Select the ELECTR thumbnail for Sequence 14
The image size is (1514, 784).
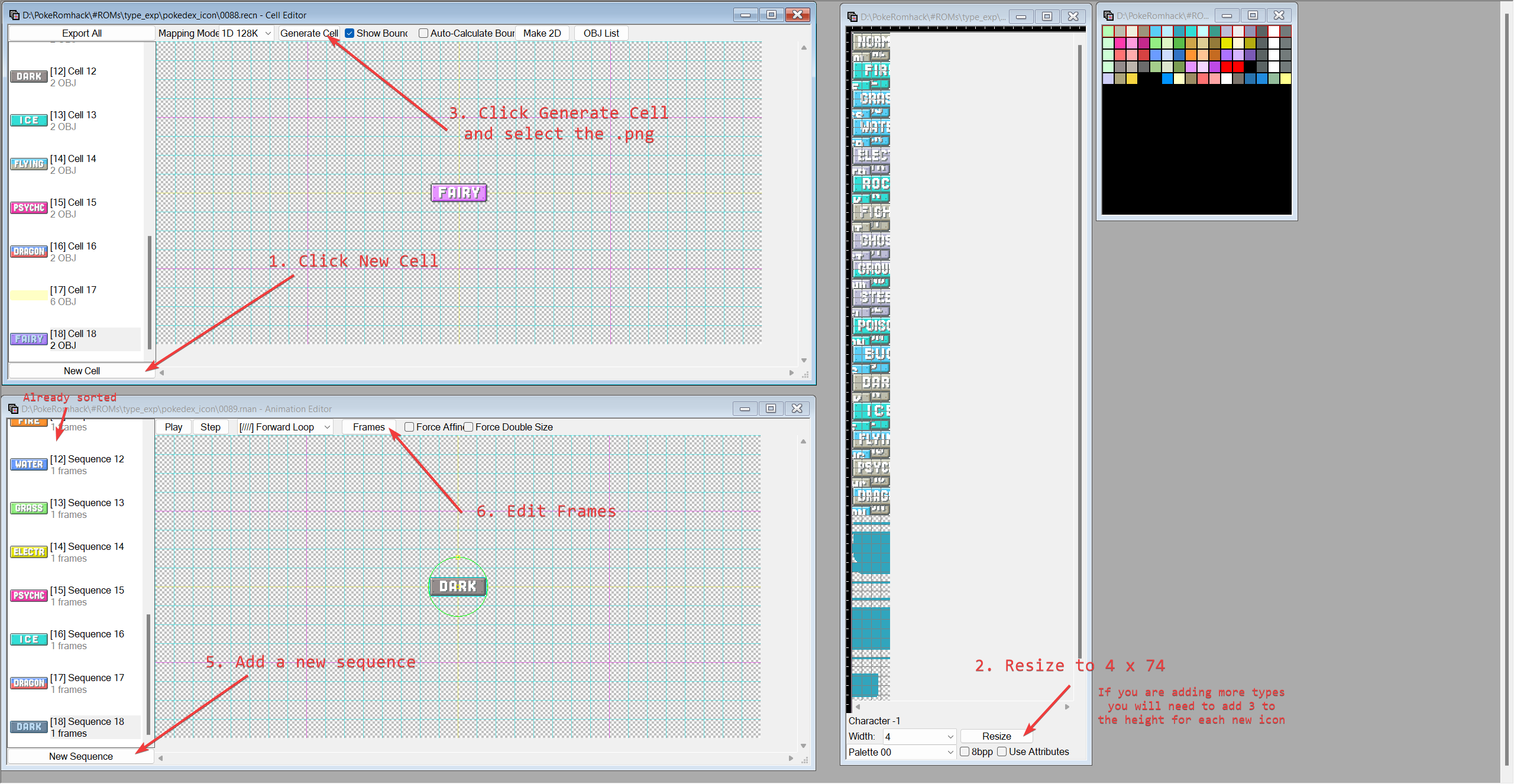point(29,552)
